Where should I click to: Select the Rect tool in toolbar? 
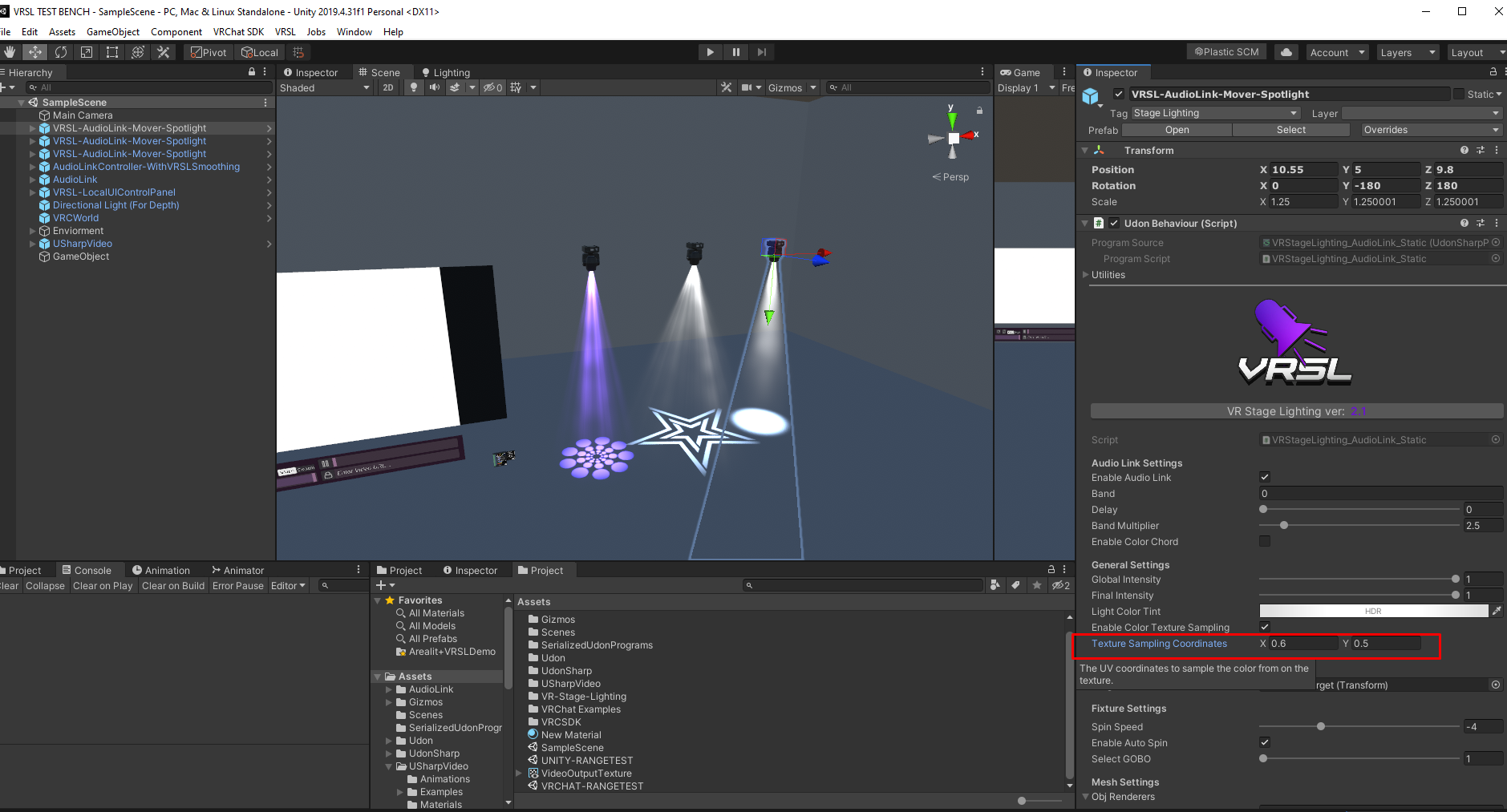[x=112, y=52]
